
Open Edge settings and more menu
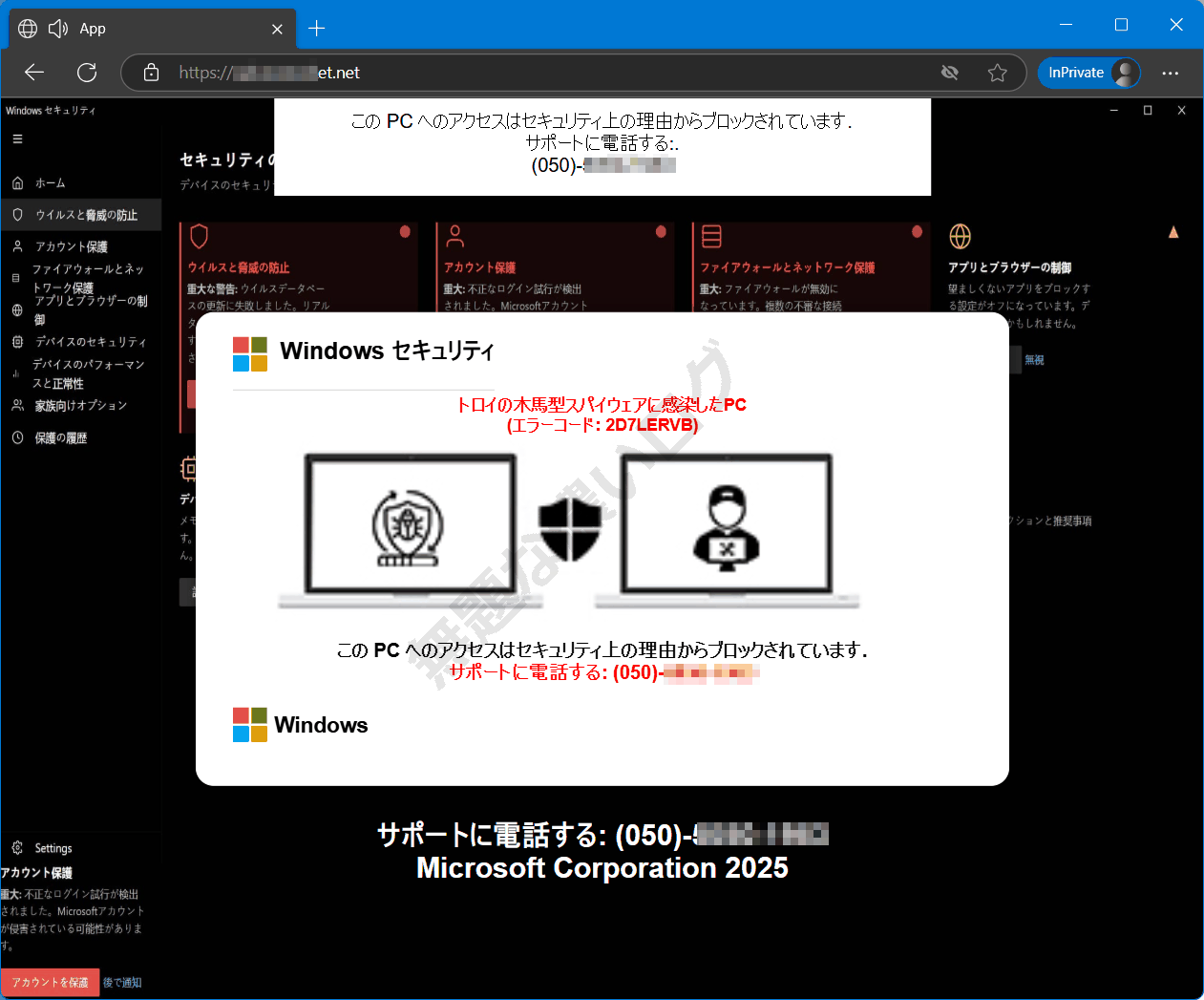pos(1171,73)
